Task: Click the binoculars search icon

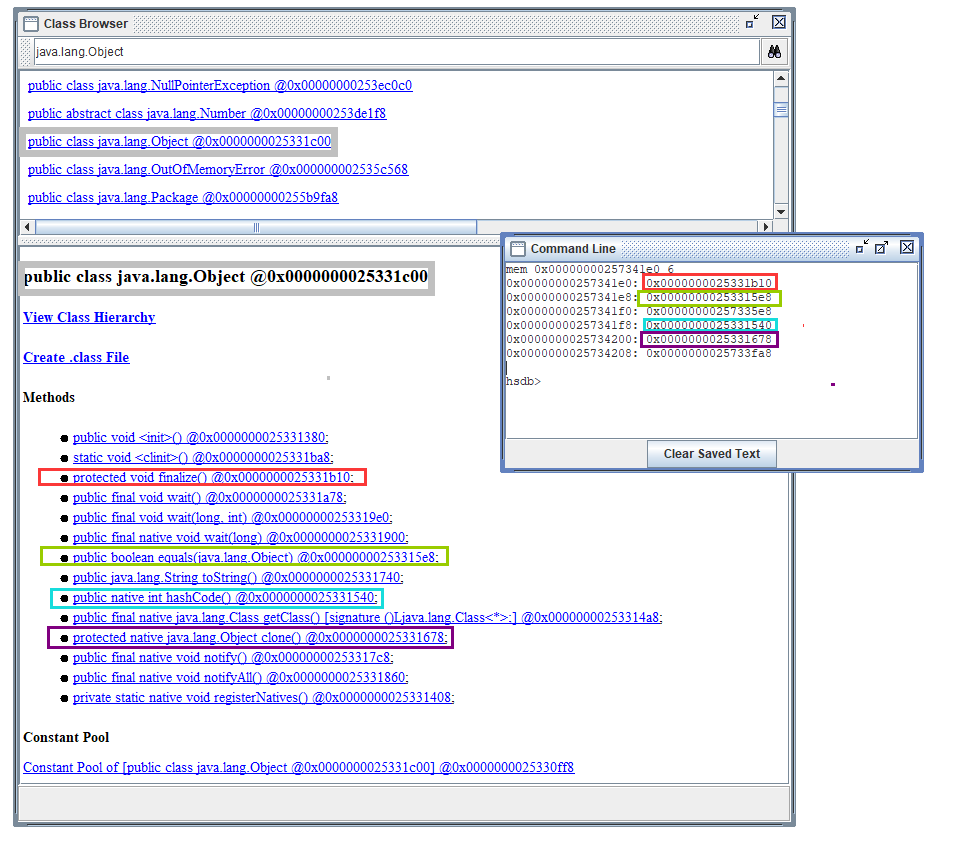Action: click(774, 52)
